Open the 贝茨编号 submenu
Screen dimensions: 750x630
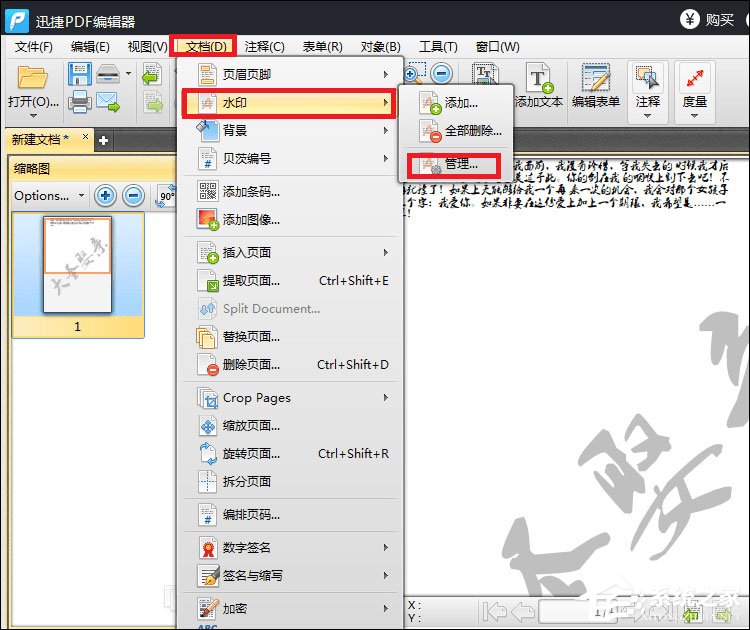pos(291,158)
